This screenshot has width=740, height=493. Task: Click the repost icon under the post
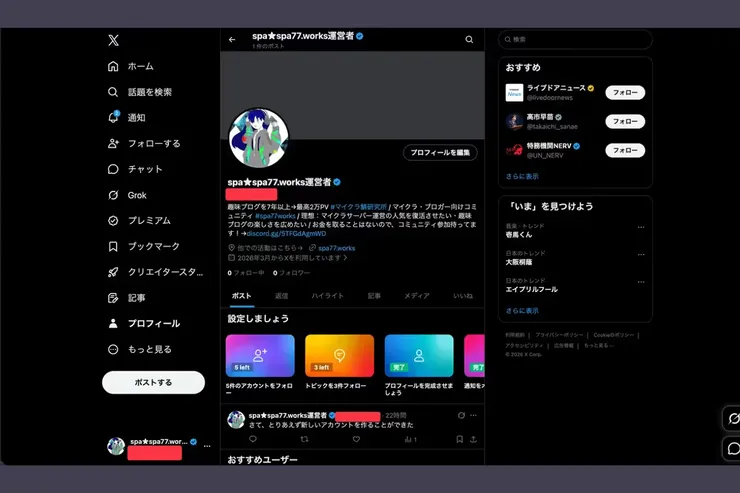(304, 439)
